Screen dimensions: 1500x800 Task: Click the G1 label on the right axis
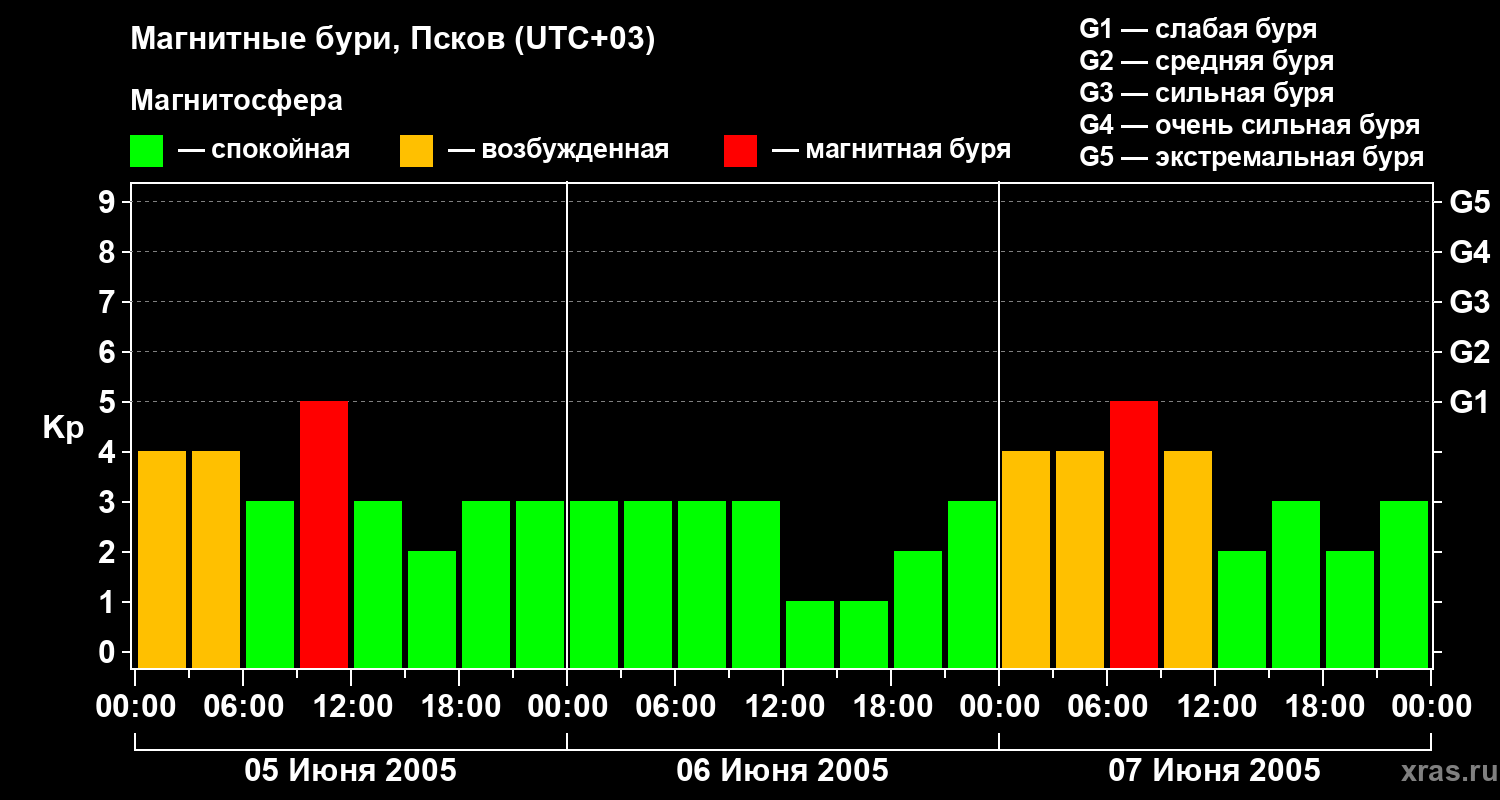[1469, 402]
